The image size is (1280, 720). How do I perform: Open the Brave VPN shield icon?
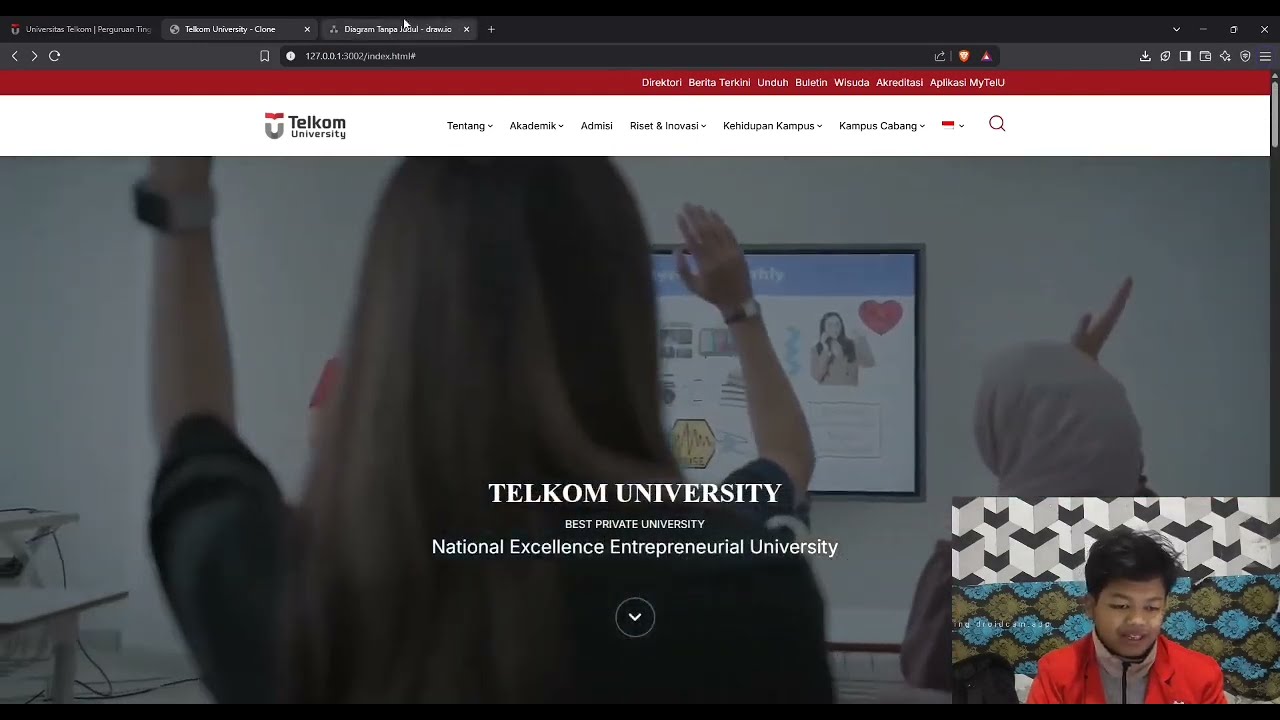pos(1245,56)
